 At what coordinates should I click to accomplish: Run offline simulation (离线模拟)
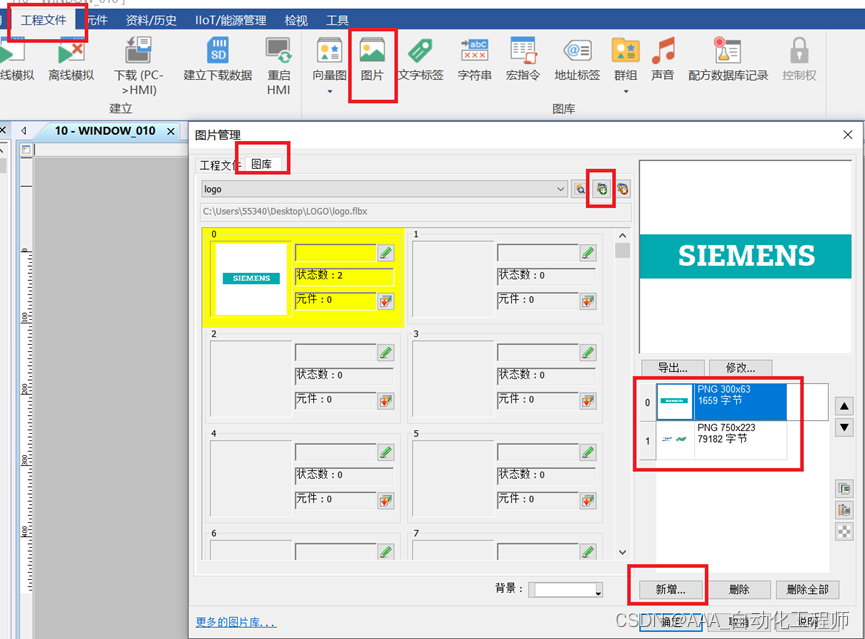tap(71, 59)
